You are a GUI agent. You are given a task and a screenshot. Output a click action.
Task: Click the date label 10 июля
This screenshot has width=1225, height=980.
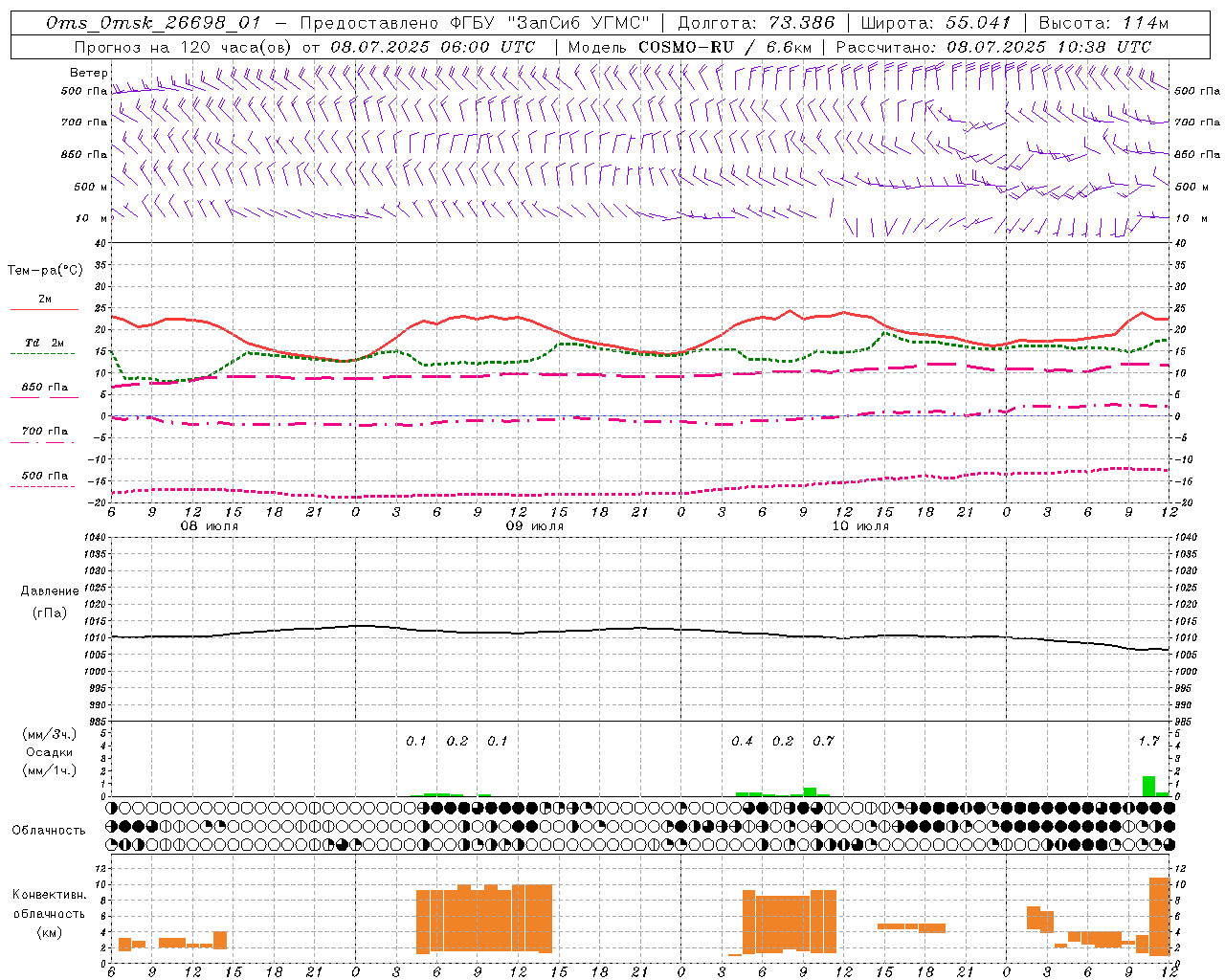(860, 526)
